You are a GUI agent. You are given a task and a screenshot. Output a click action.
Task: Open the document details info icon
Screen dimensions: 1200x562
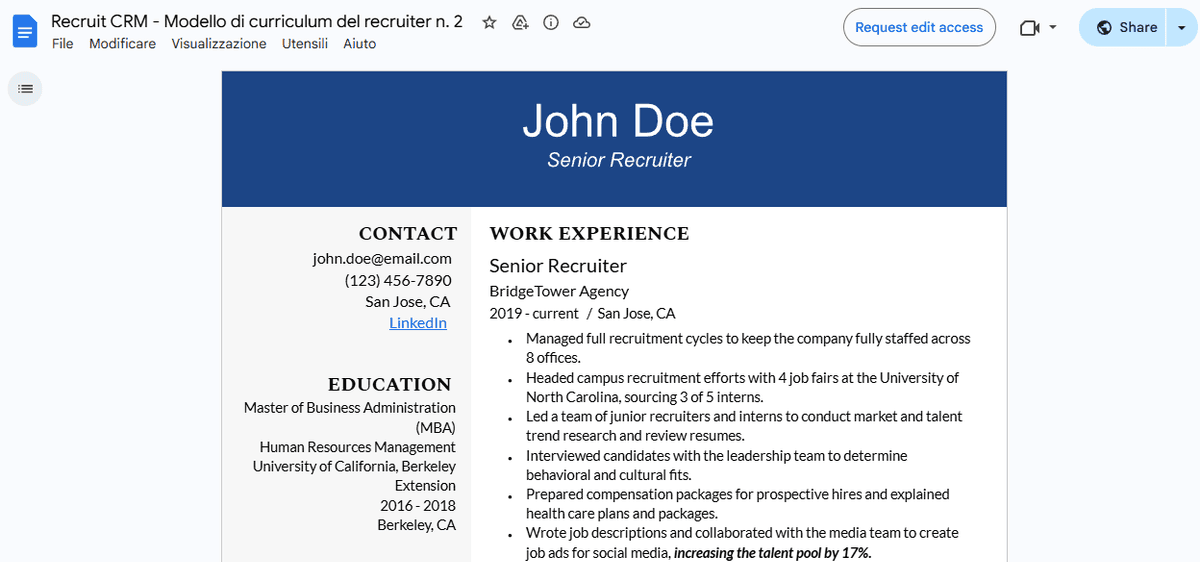(x=551, y=23)
